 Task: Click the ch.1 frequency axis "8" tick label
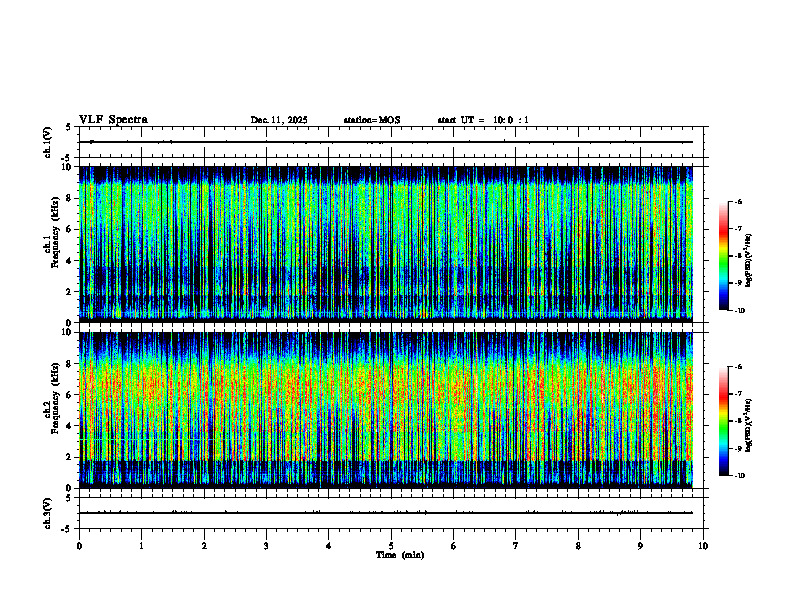click(70, 198)
